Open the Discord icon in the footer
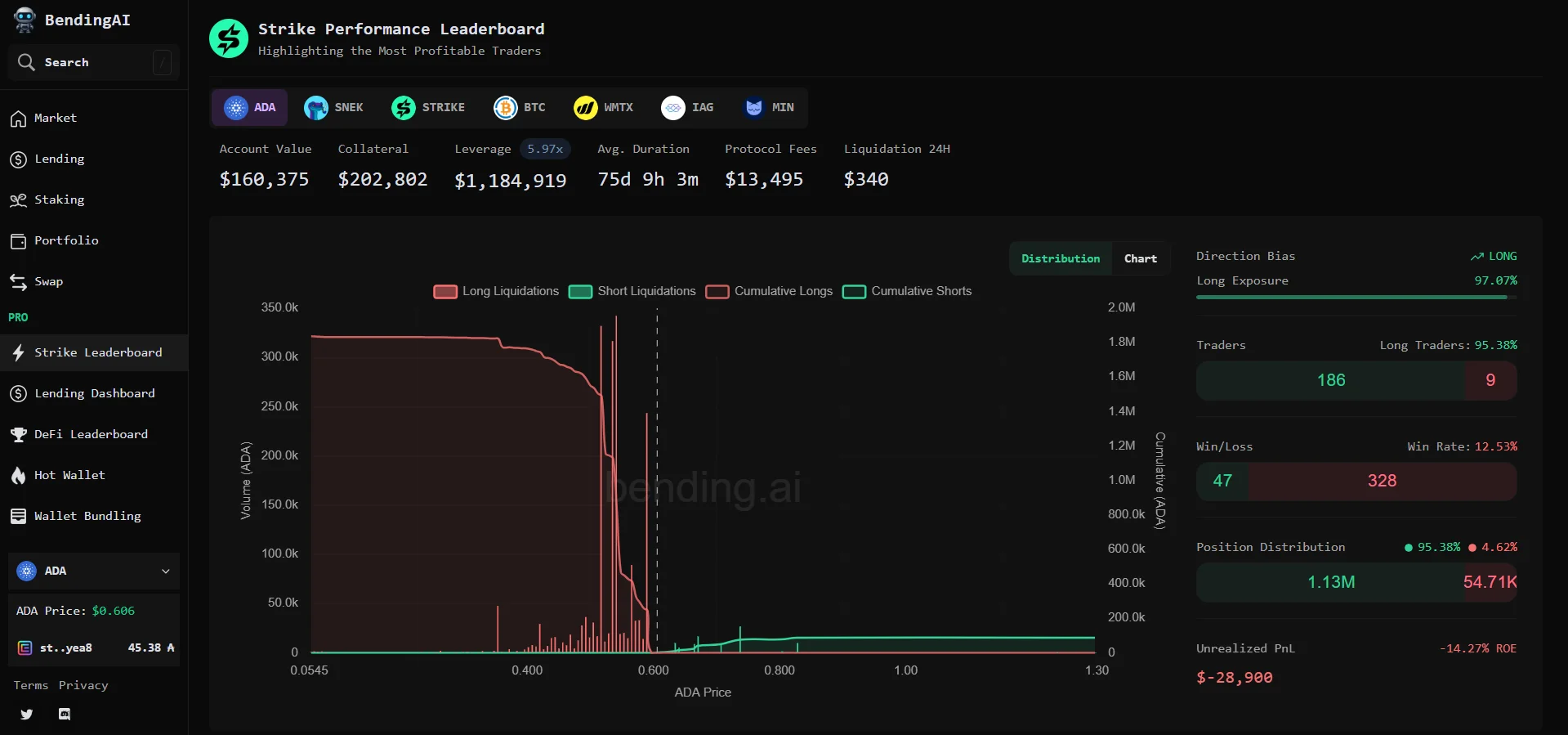Viewport: 1568px width, 735px height. 65,714
